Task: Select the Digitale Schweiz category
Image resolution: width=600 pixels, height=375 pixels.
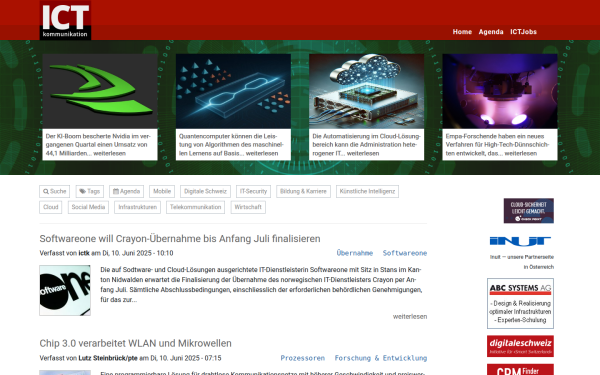Action: click(205, 191)
